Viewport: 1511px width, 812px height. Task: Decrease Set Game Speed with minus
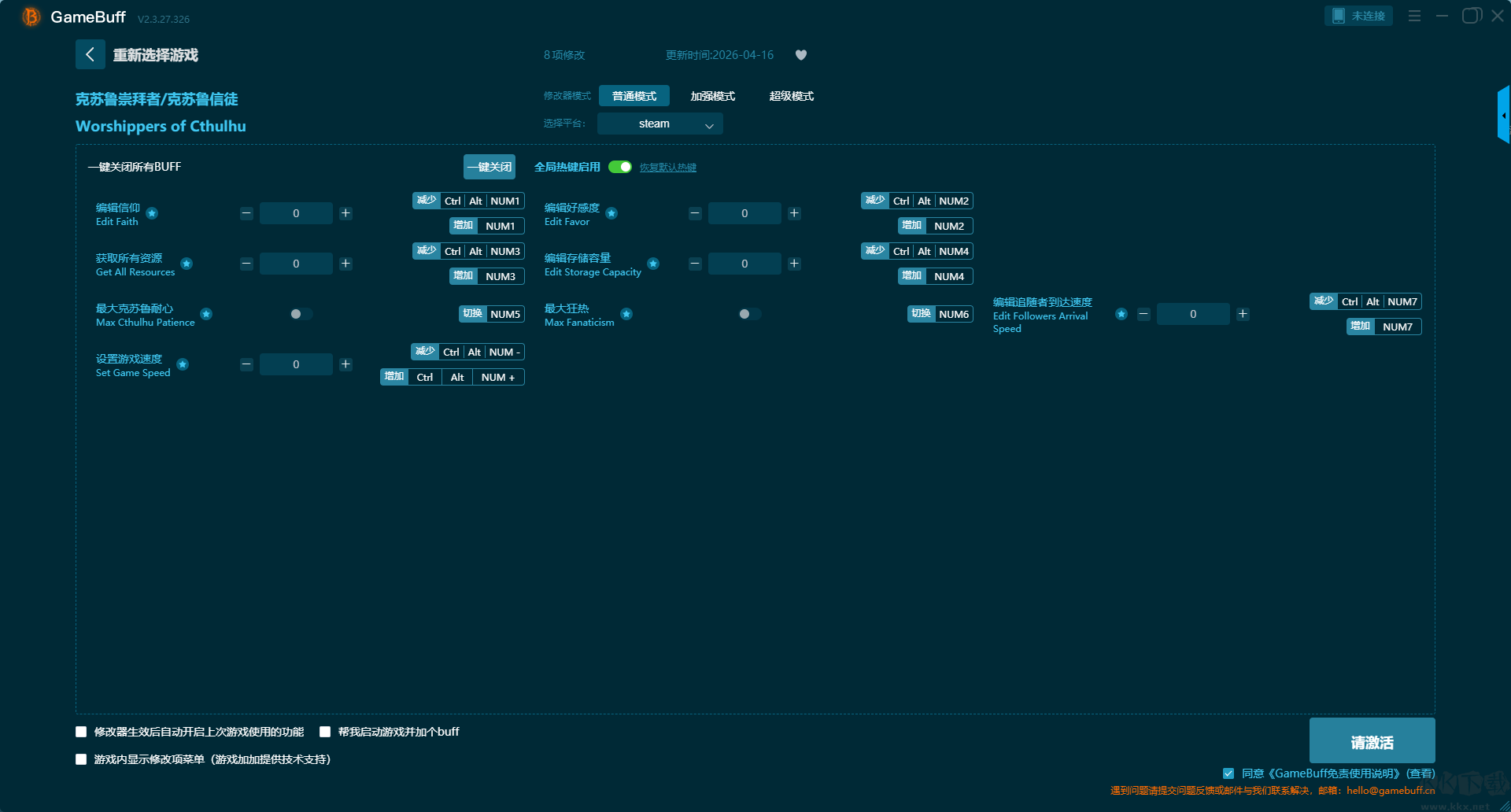click(246, 364)
